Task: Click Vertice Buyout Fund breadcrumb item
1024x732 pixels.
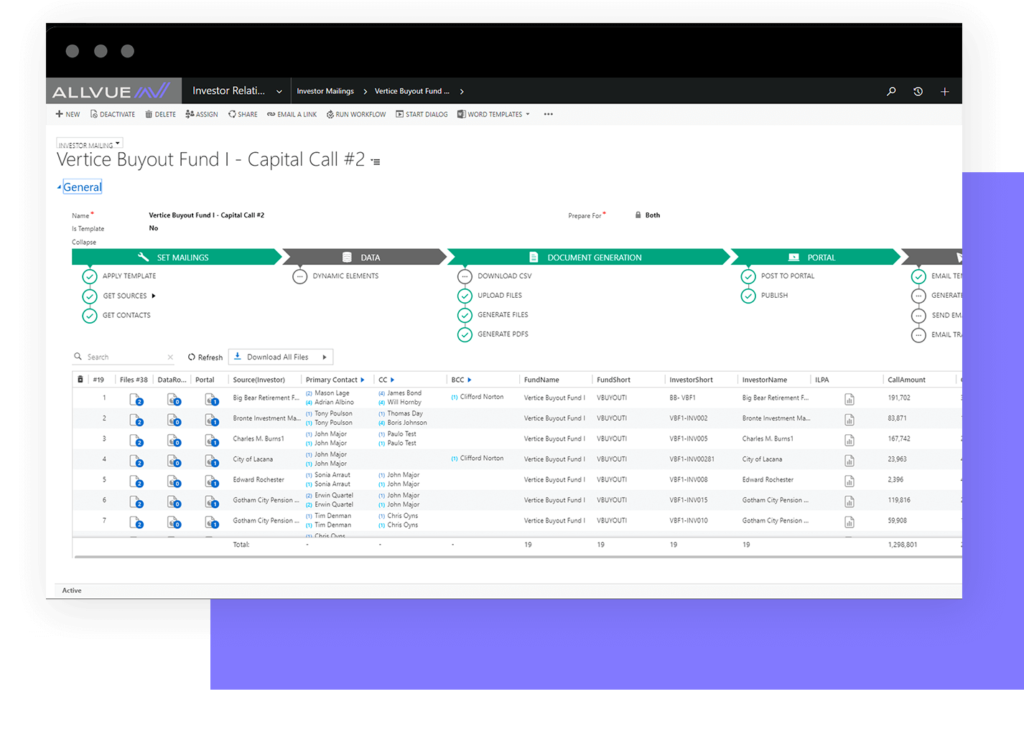Action: tap(411, 91)
